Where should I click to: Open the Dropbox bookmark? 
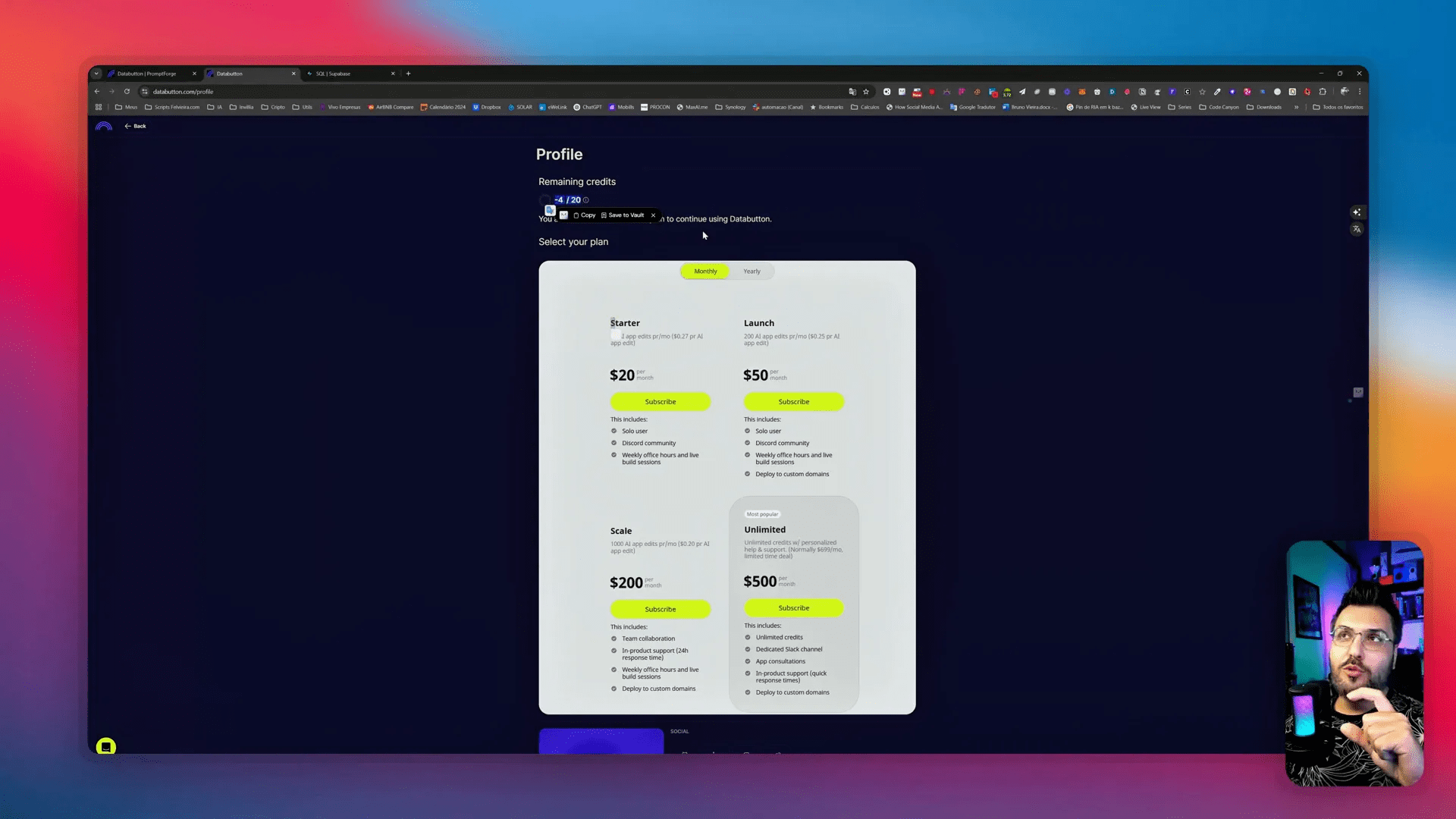pos(487,107)
